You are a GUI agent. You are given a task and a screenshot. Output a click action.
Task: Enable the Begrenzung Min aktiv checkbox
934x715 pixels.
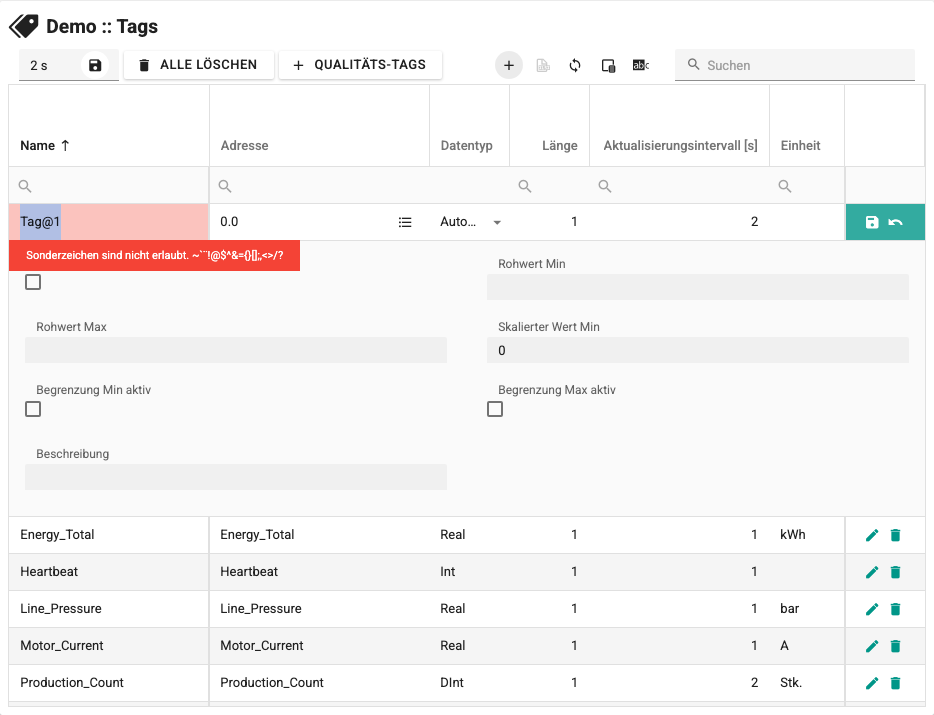click(x=33, y=409)
